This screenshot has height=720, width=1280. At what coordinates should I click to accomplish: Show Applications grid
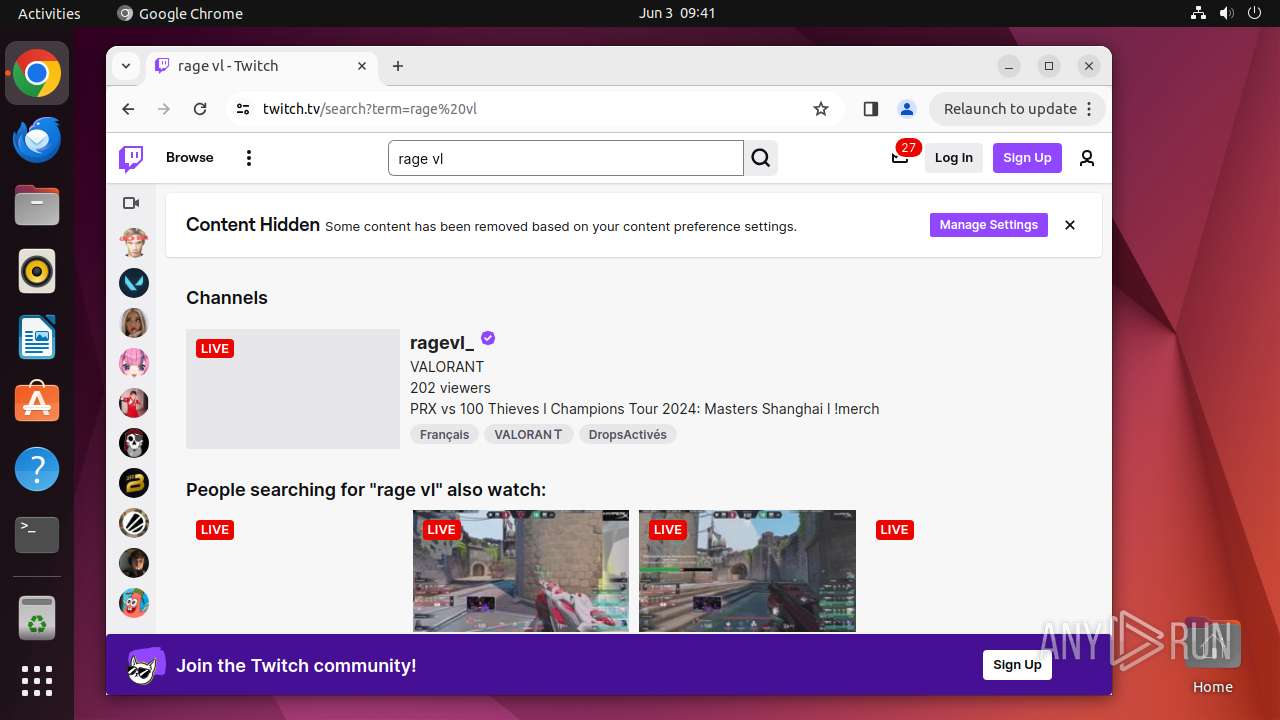click(x=37, y=681)
